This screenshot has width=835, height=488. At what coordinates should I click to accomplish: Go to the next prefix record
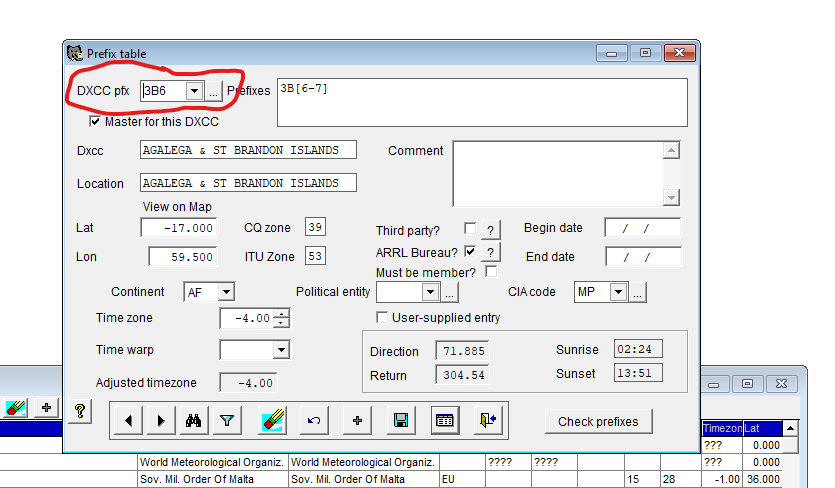point(161,421)
